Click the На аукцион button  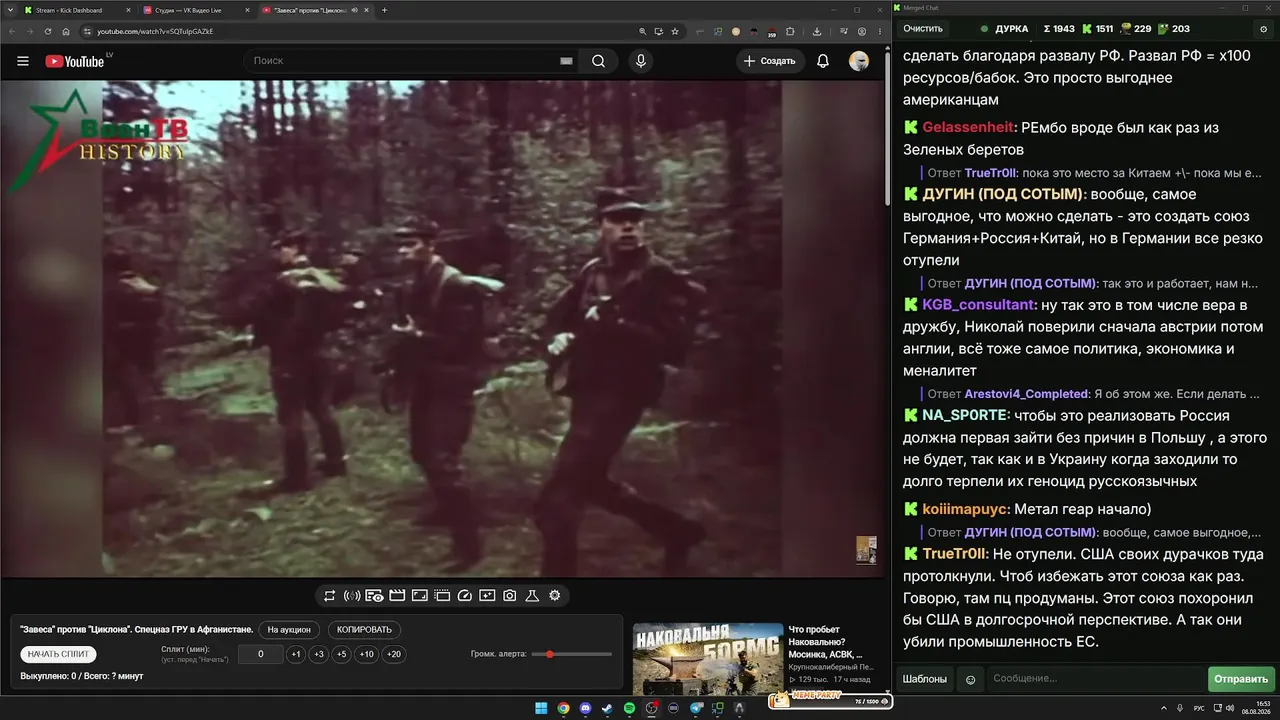point(290,630)
